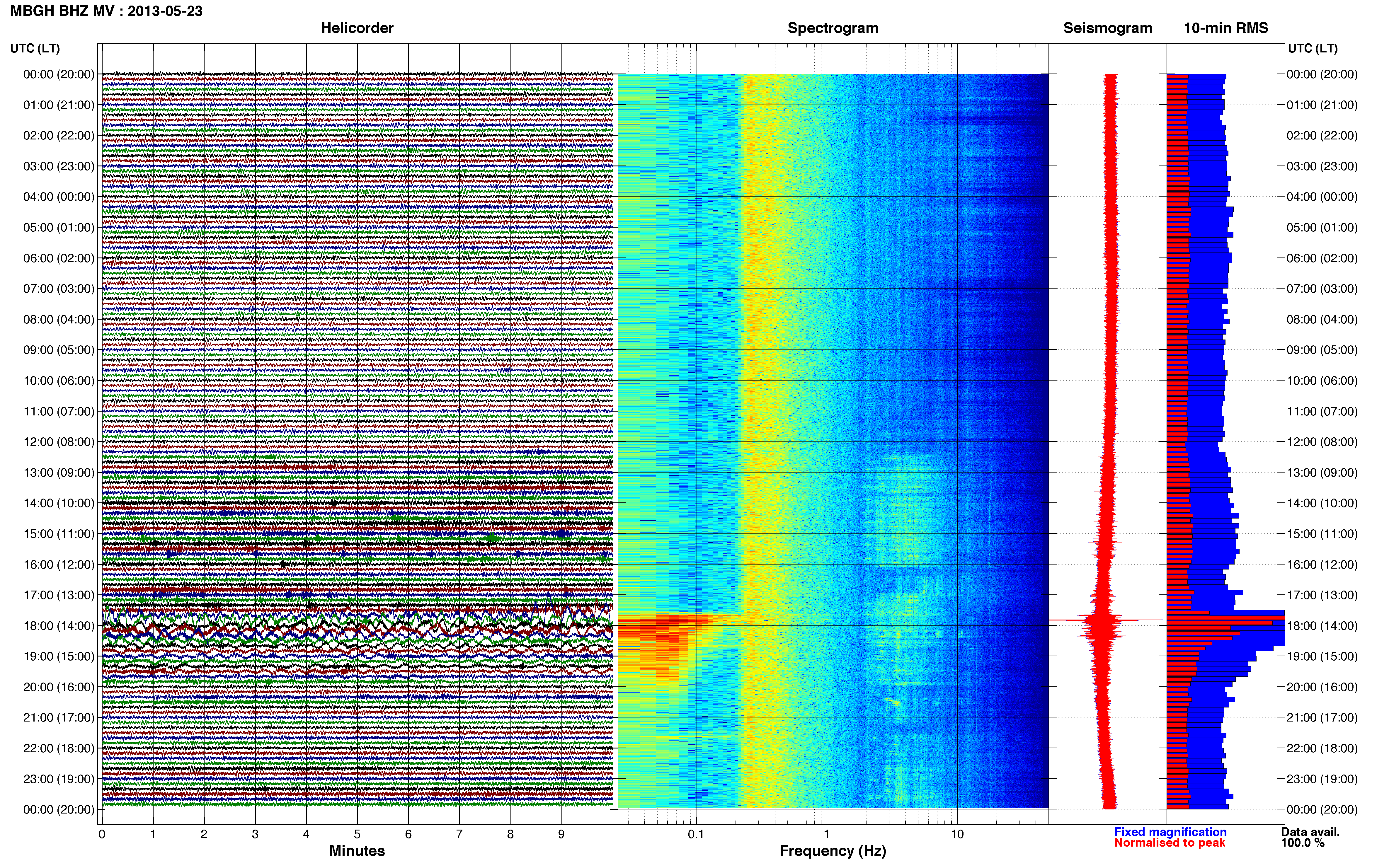The height and width of the screenshot is (868, 1389).
Task: Click the '0.1' frequency axis tick
Action: coord(696,834)
